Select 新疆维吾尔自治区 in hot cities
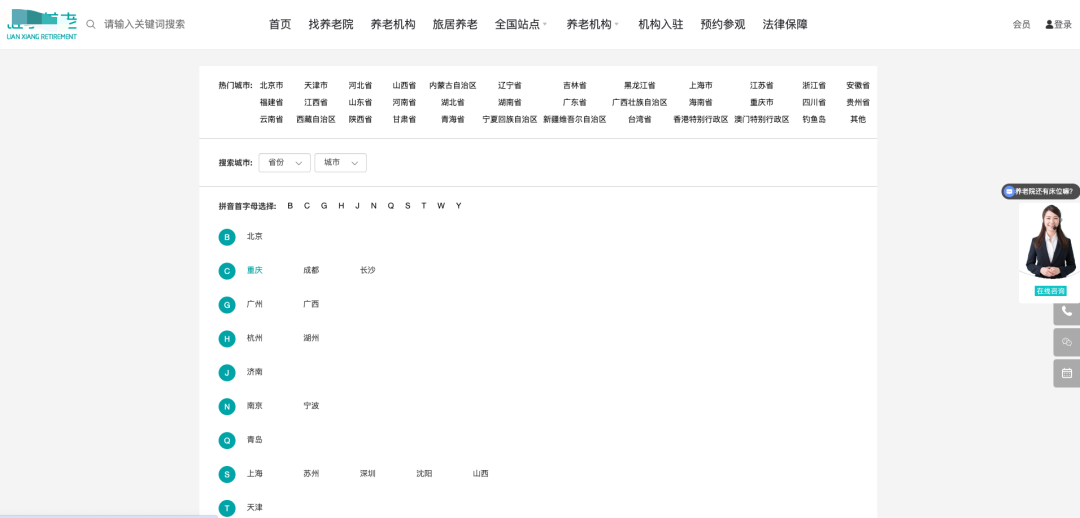This screenshot has height=518, width=1080. (x=574, y=119)
